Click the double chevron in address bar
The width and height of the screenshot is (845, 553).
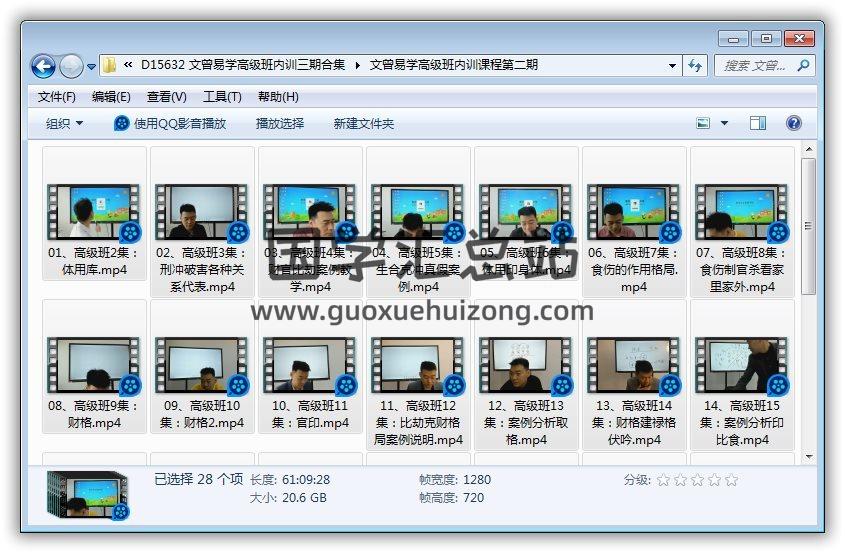128,65
